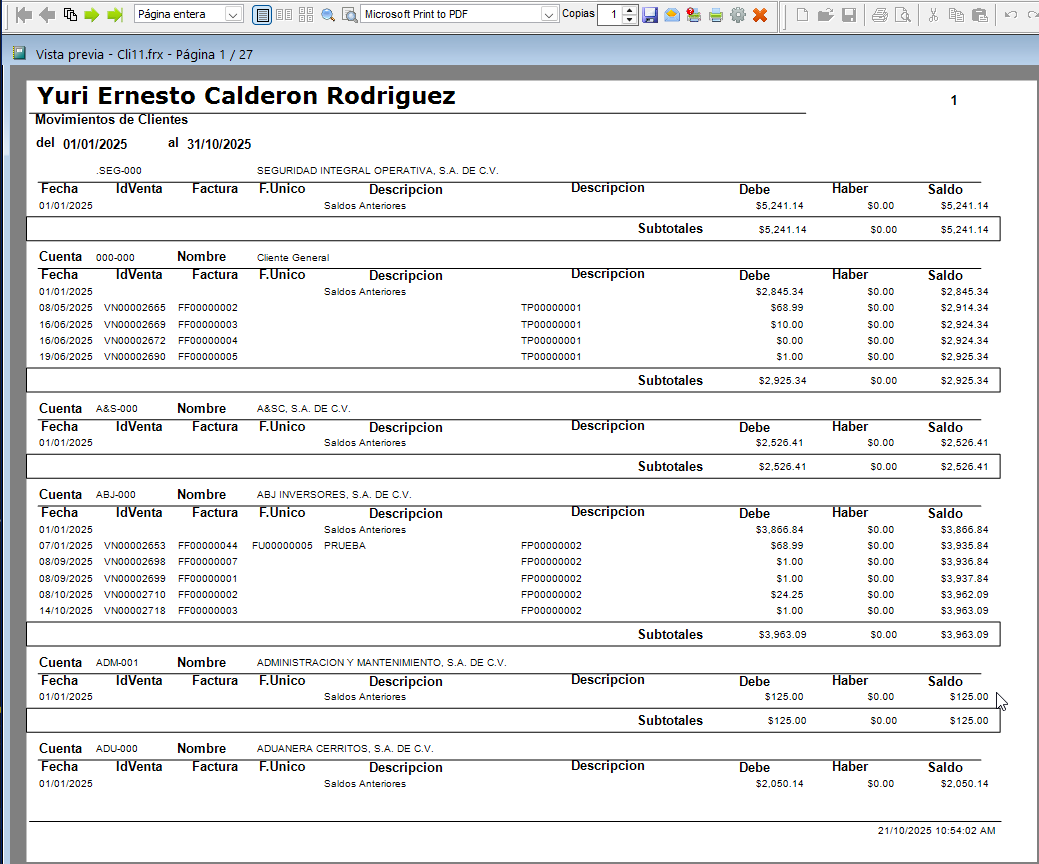Open the Microsoft Print to PDF printer dropdown
This screenshot has width=1039, height=864.
click(549, 15)
